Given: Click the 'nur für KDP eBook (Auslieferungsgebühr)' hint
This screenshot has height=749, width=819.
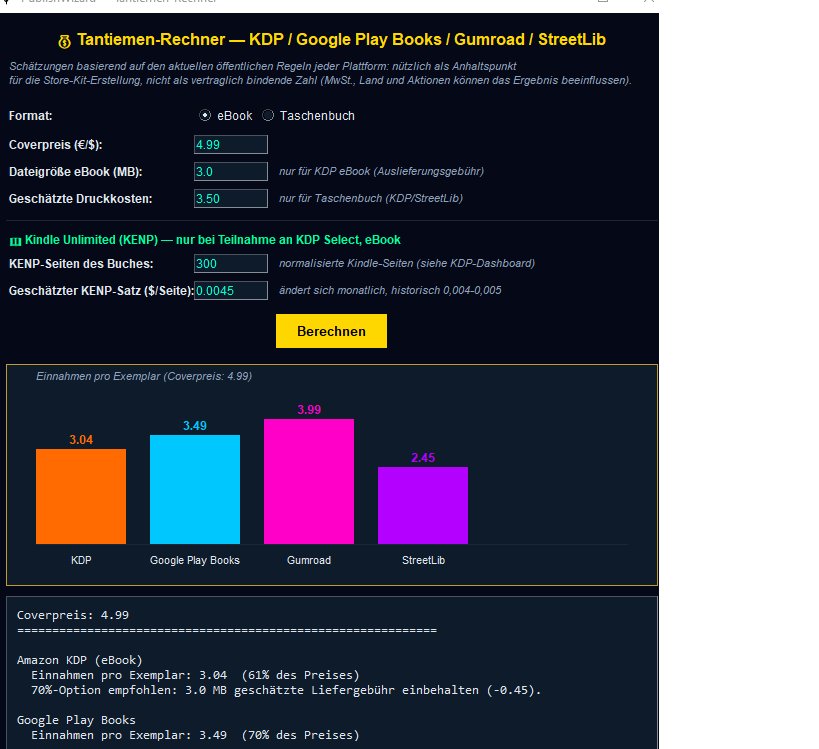Looking at the screenshot, I should click(381, 171).
